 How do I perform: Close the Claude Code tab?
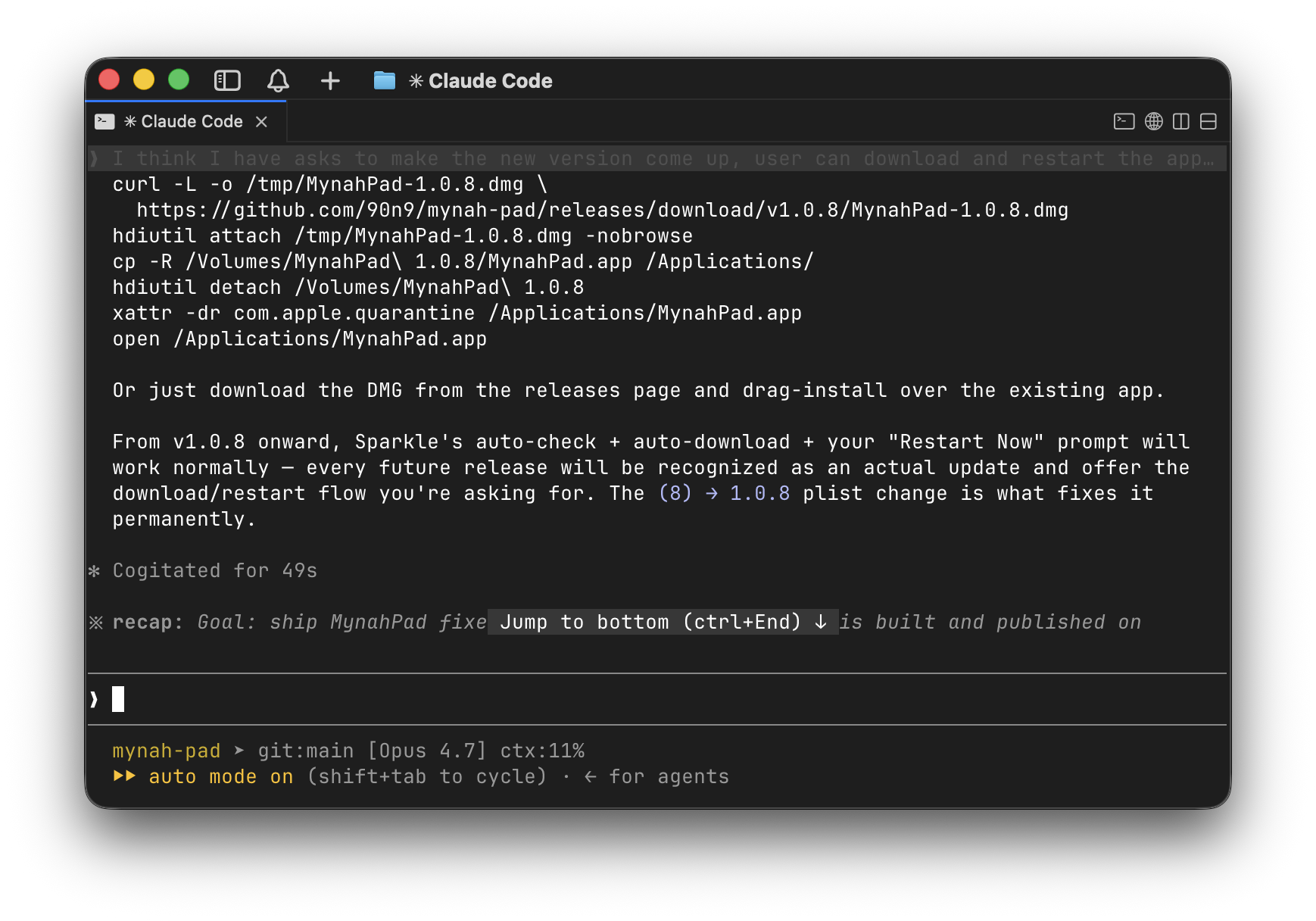(x=261, y=122)
